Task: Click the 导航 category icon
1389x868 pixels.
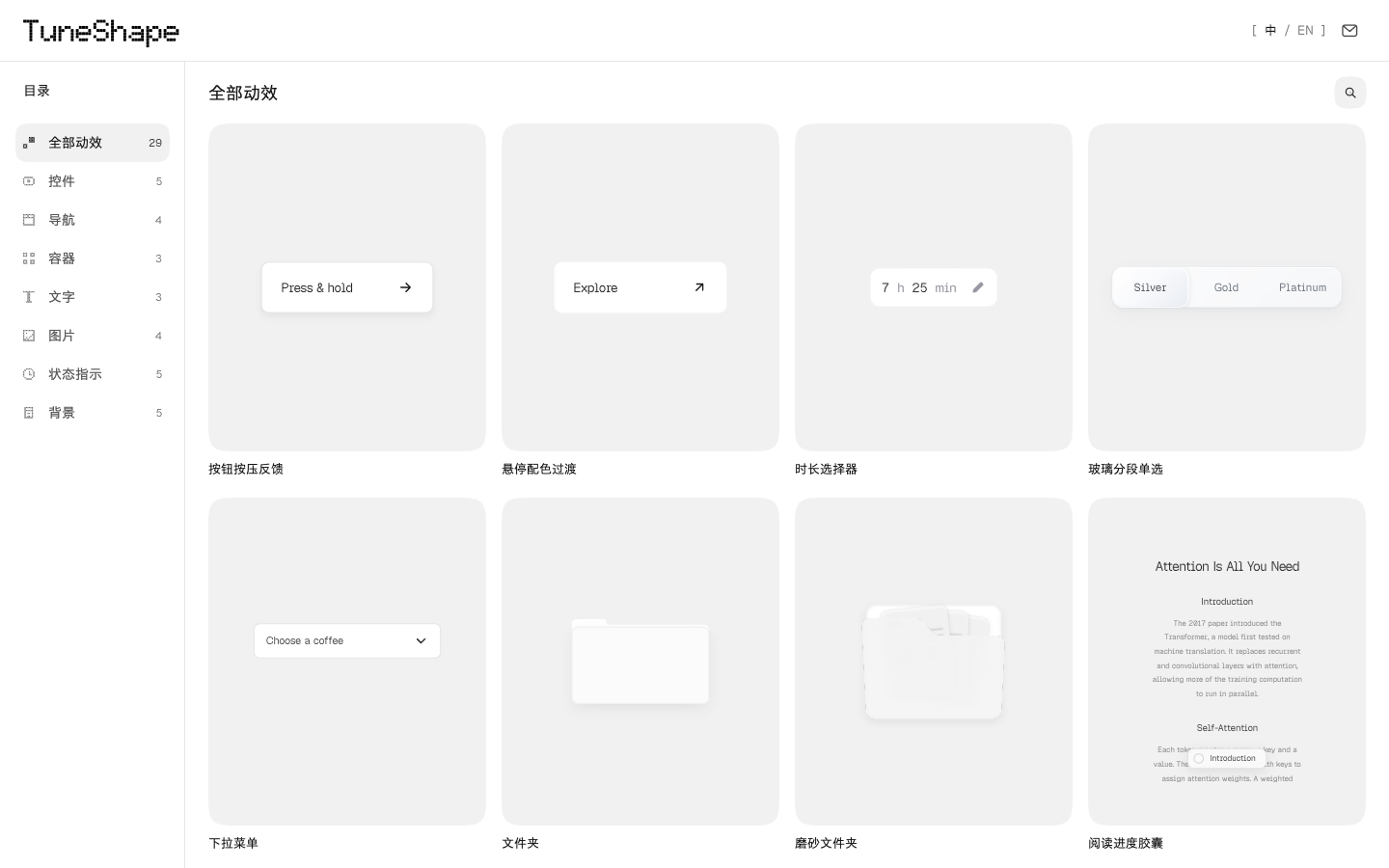Action: [x=29, y=220]
